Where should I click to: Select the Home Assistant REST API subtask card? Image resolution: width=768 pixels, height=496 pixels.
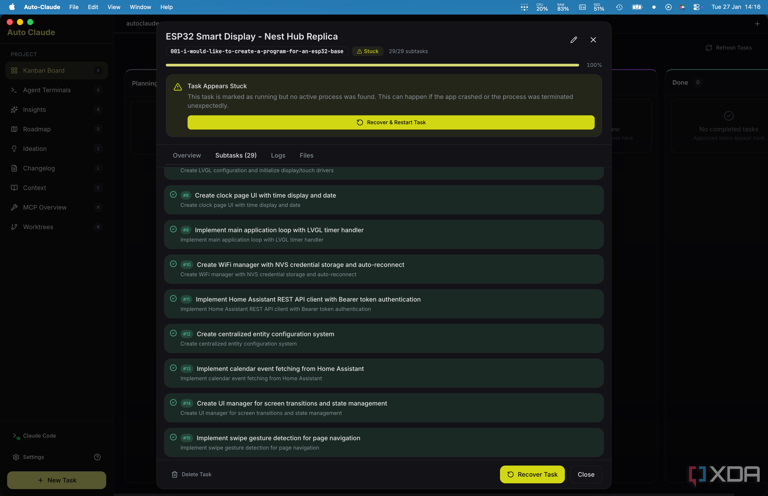[x=384, y=304]
